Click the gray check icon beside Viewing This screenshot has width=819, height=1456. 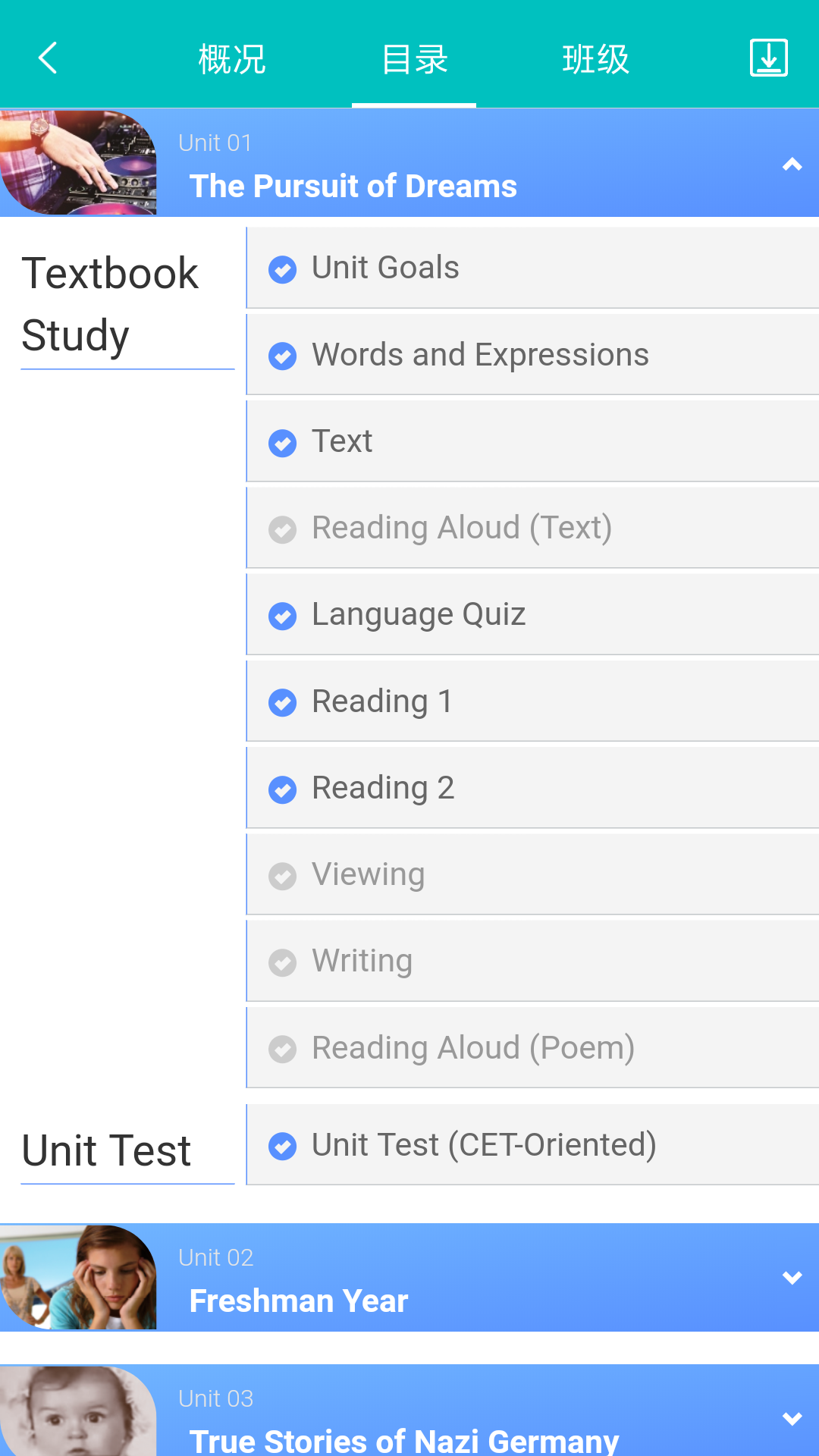[282, 876]
